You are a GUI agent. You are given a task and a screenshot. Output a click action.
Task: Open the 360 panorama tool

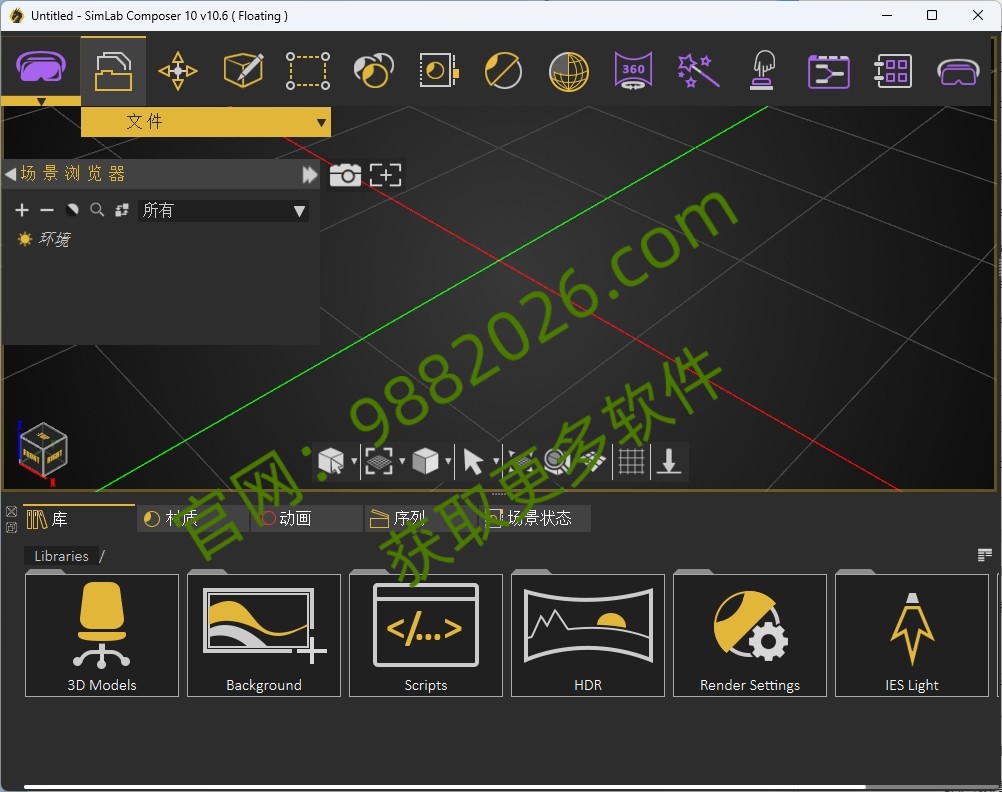point(633,70)
